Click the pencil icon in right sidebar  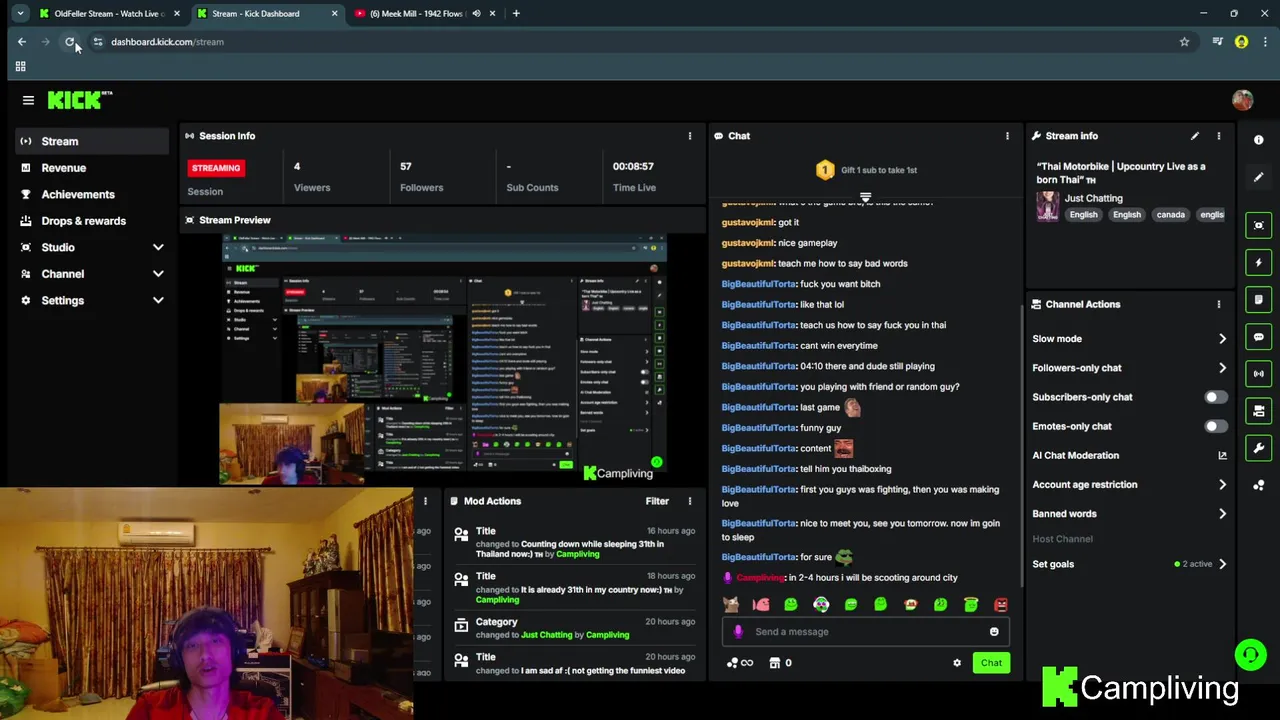pos(1258,177)
